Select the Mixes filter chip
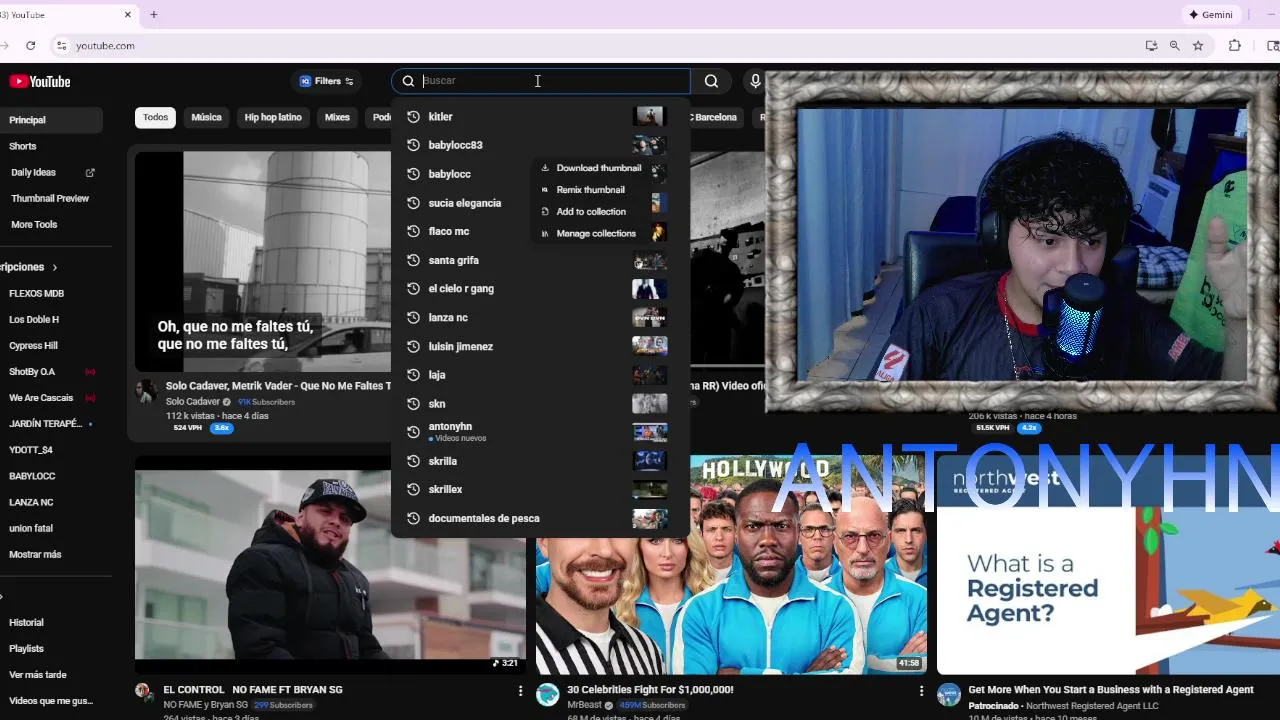The width and height of the screenshot is (1280, 720). [337, 117]
